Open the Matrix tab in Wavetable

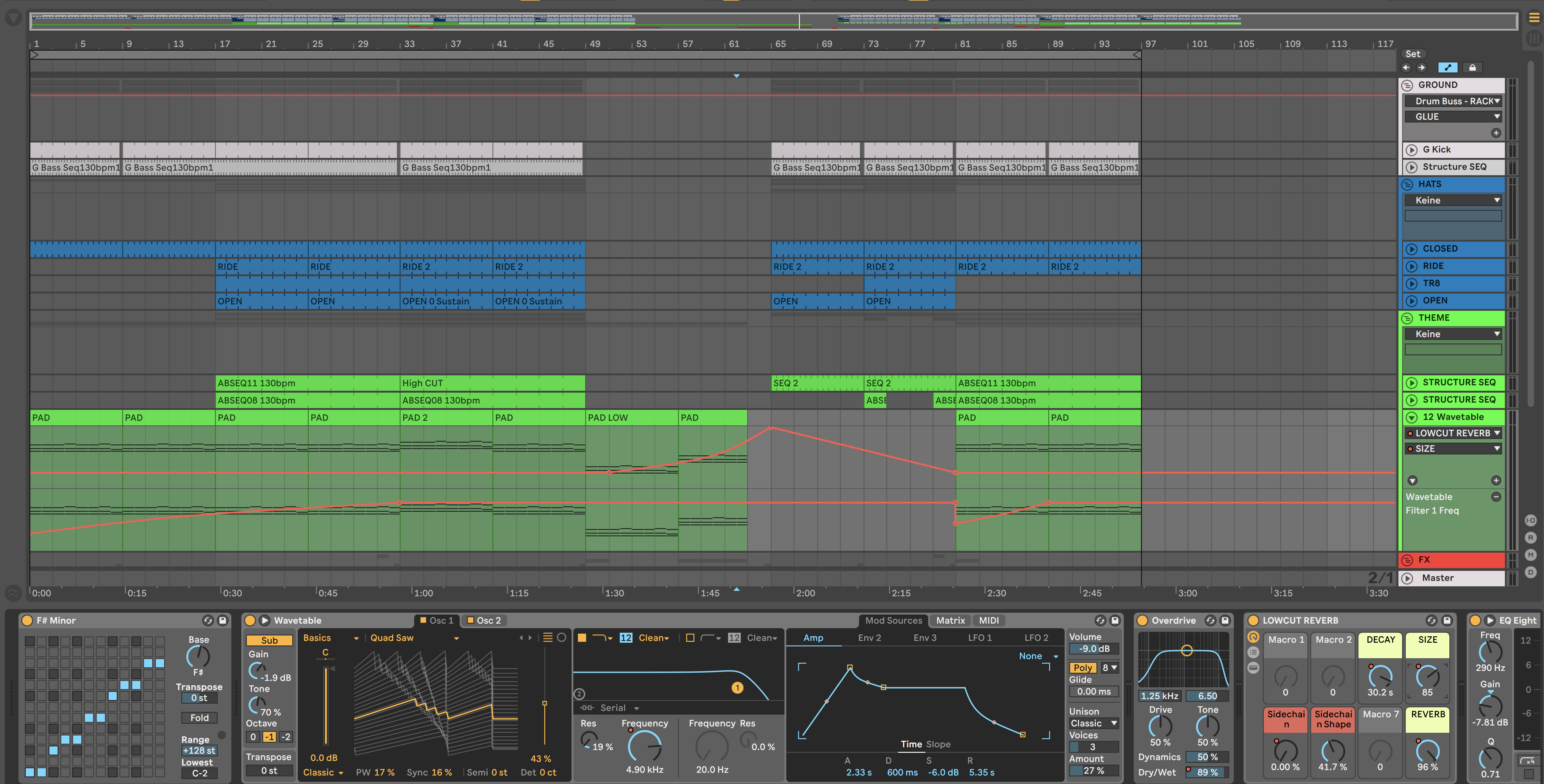(950, 620)
